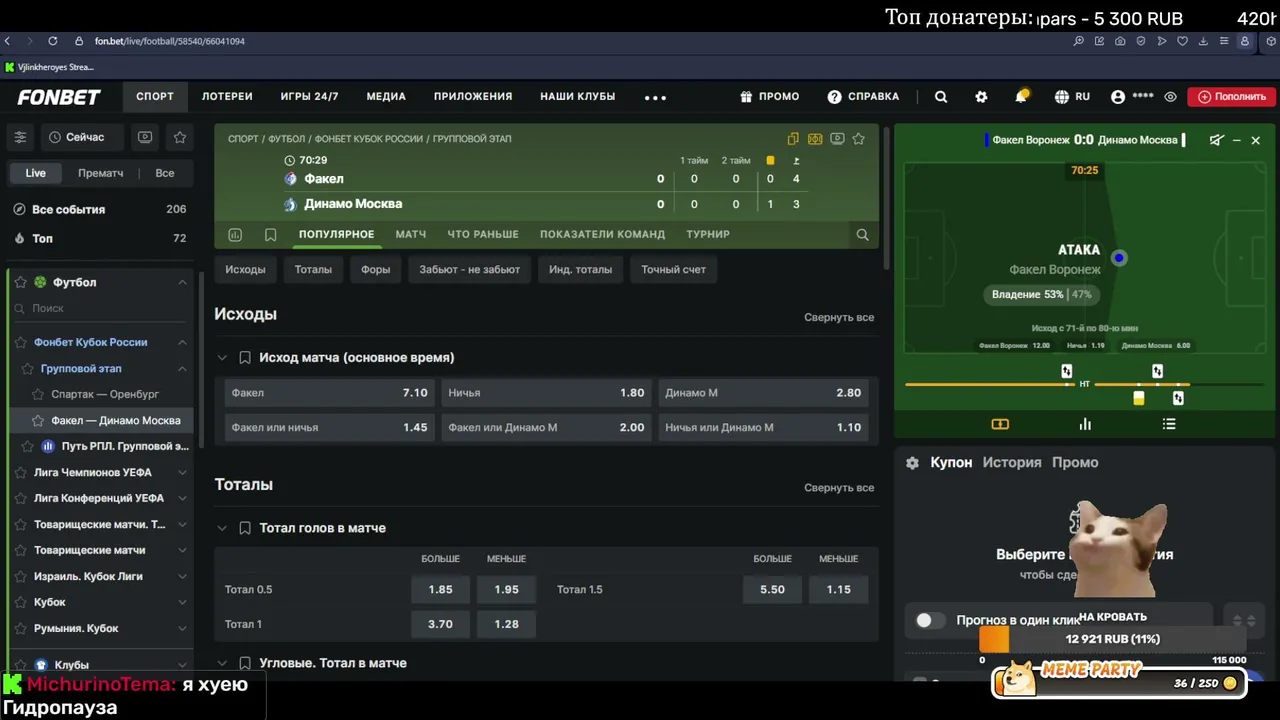Switch to the МАТЧ tab
Viewport: 1280px width, 720px height.
[411, 234]
